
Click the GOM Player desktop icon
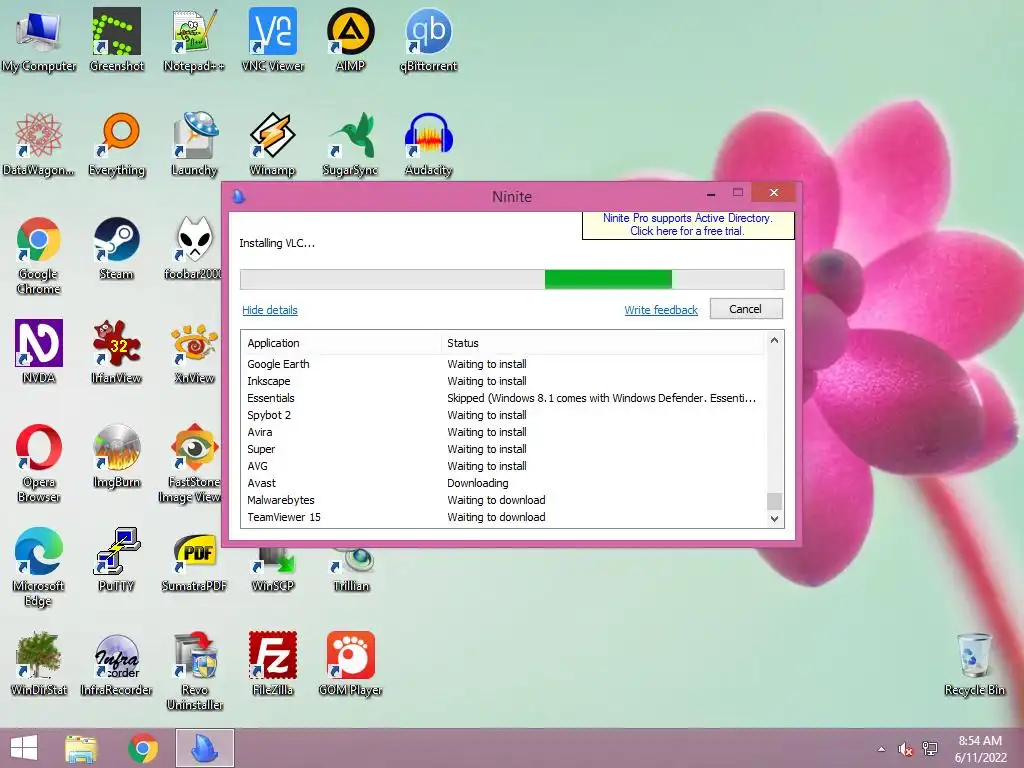coord(350,664)
